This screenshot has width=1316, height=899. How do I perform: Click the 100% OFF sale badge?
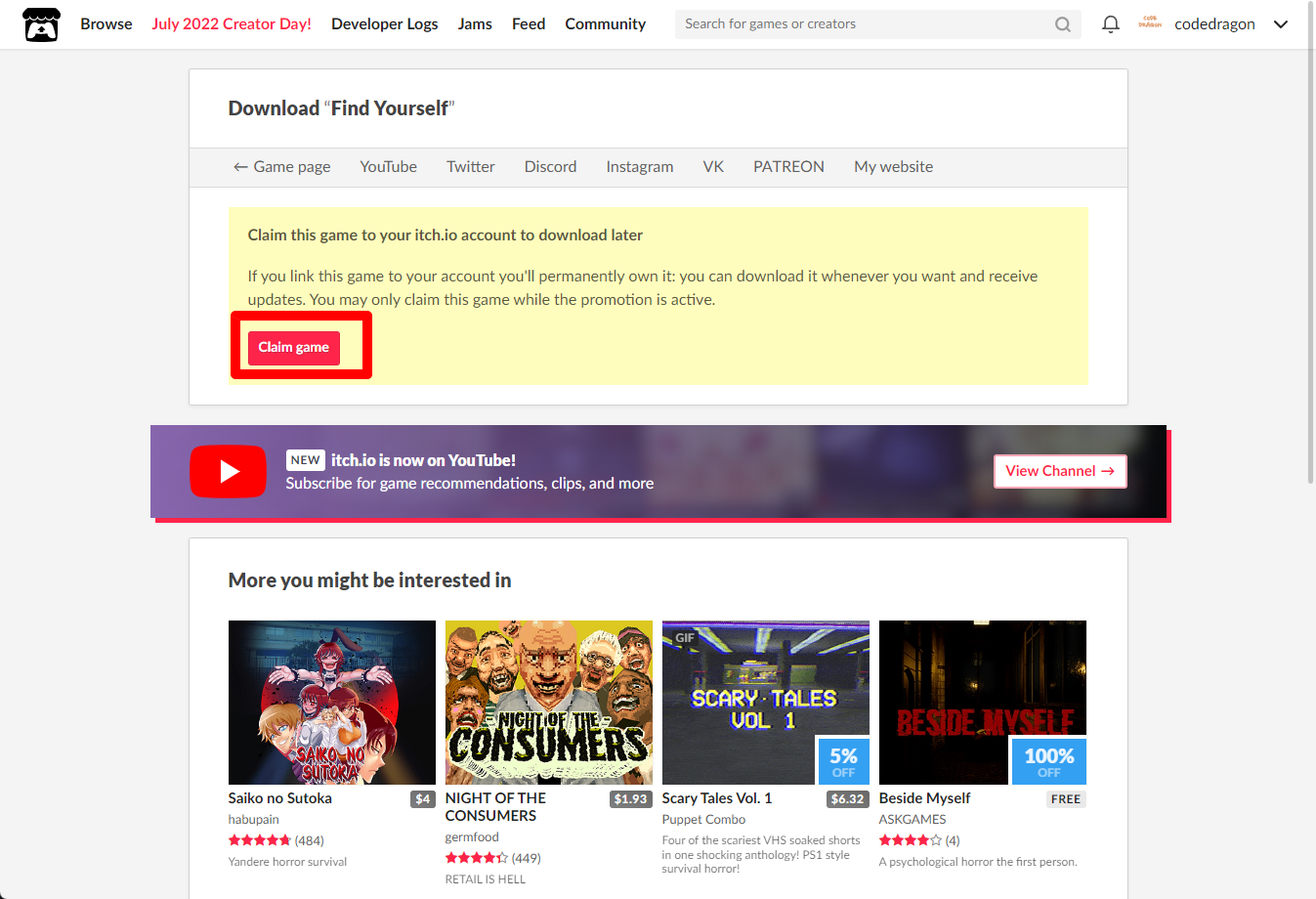point(1048,761)
